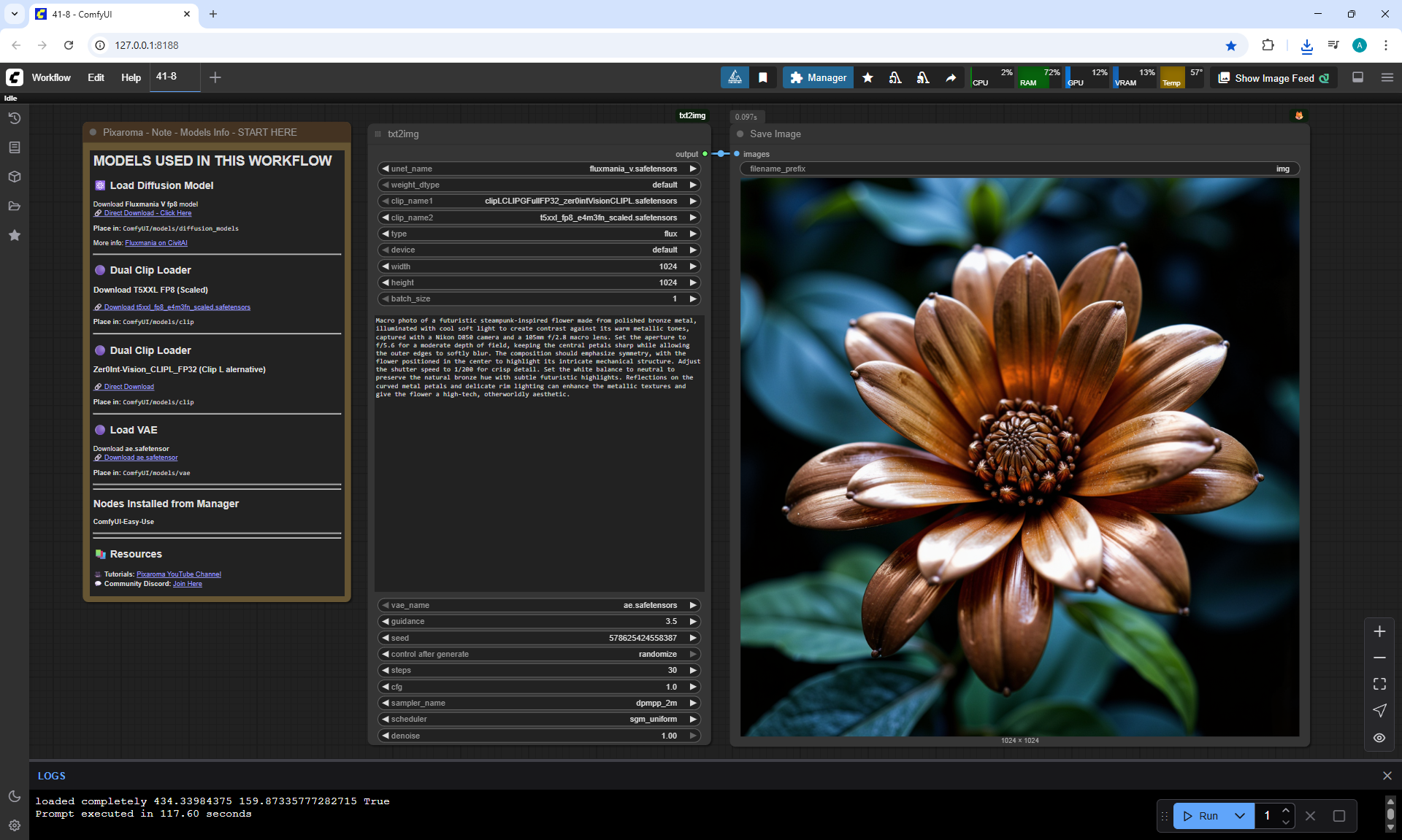Click the zoom in plus icon

coord(1379,631)
